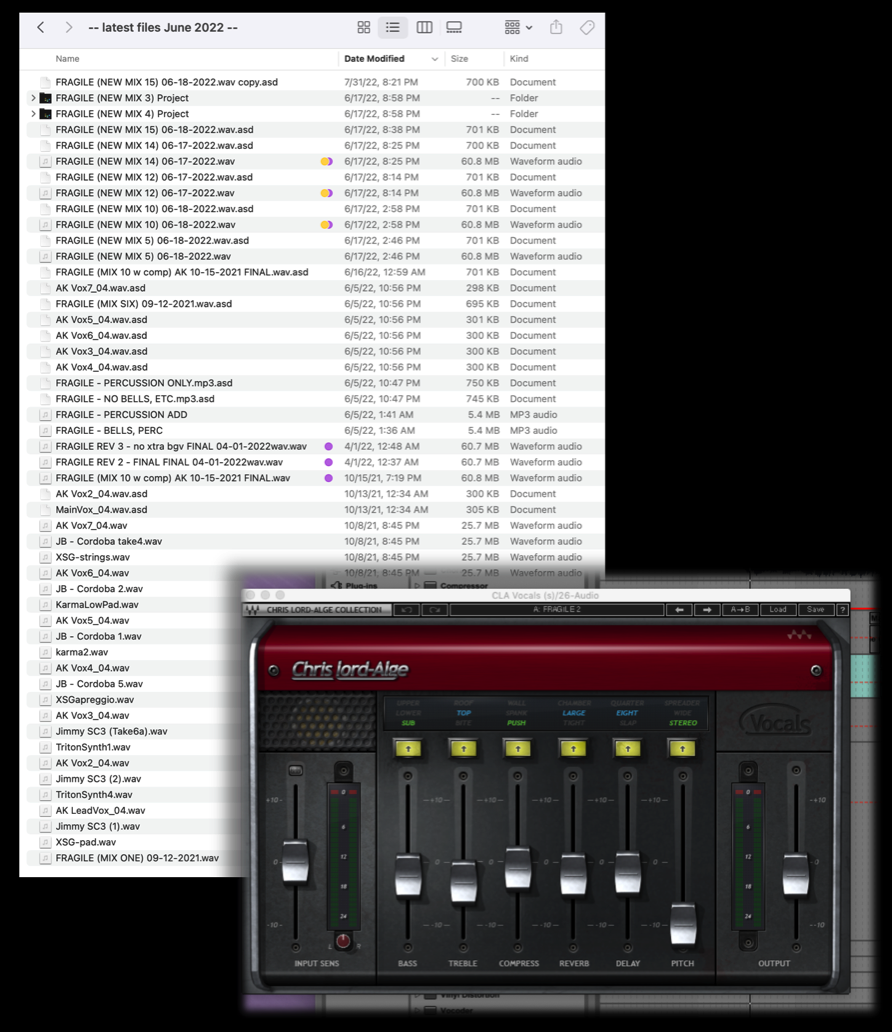Click tag dots on FRAGILE (NEW MIX 14) wav
The width and height of the screenshot is (892, 1032).
coord(327,161)
